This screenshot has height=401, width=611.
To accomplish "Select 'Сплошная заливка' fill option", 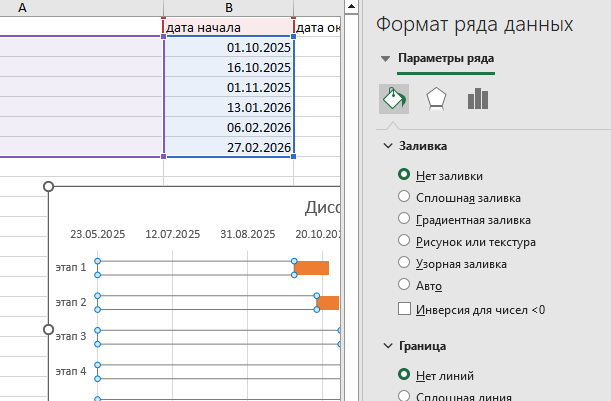I will click(x=404, y=197).
